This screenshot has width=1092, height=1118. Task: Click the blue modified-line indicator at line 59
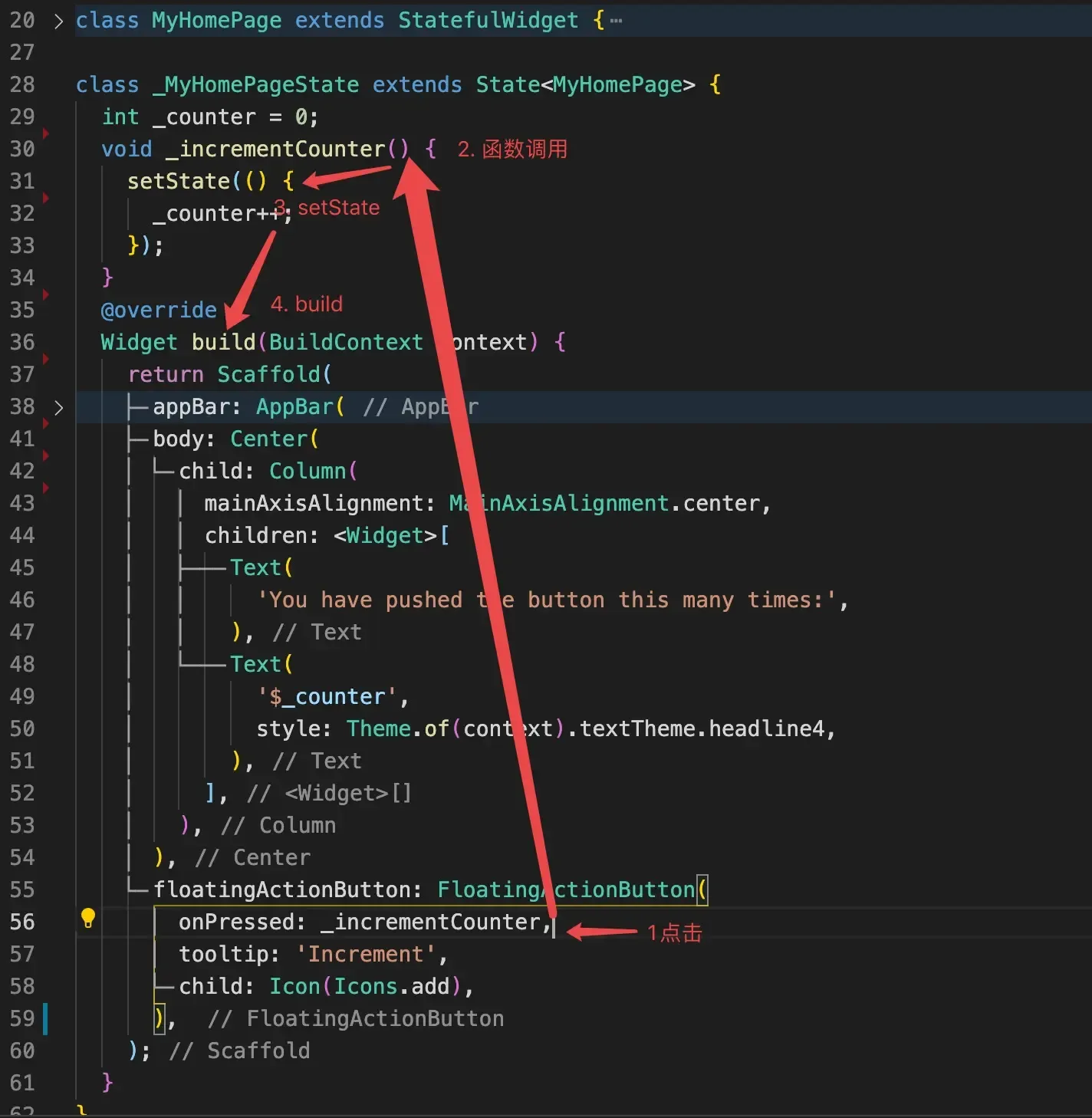pos(44,1018)
